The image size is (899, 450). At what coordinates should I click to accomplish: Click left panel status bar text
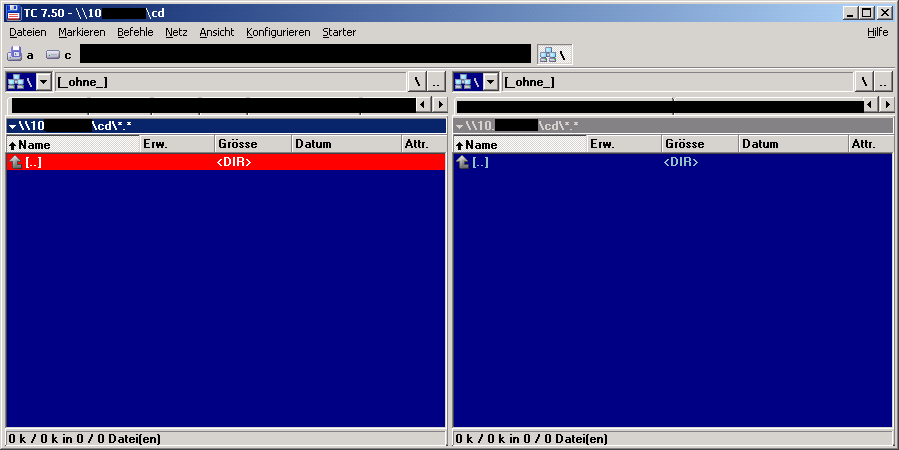[x=85, y=439]
